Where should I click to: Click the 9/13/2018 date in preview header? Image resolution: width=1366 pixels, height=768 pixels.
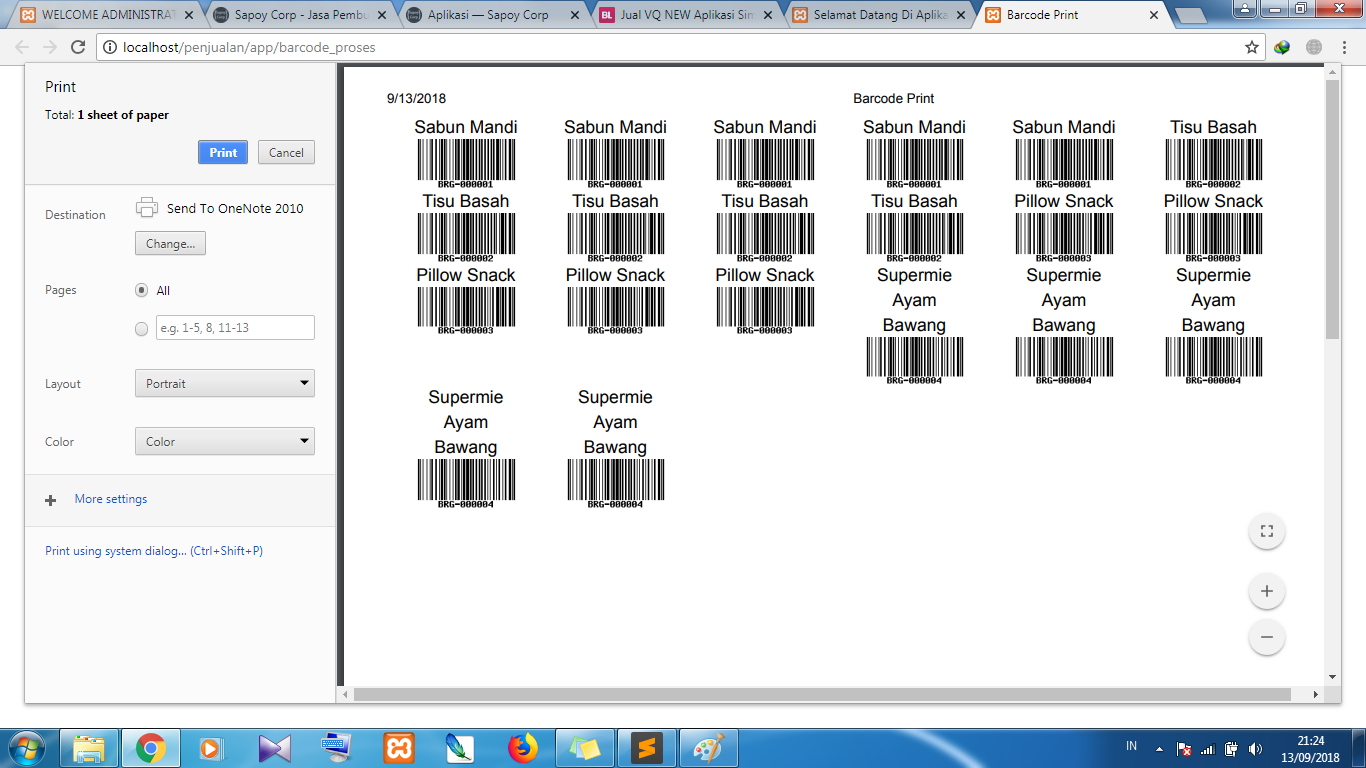tap(416, 98)
